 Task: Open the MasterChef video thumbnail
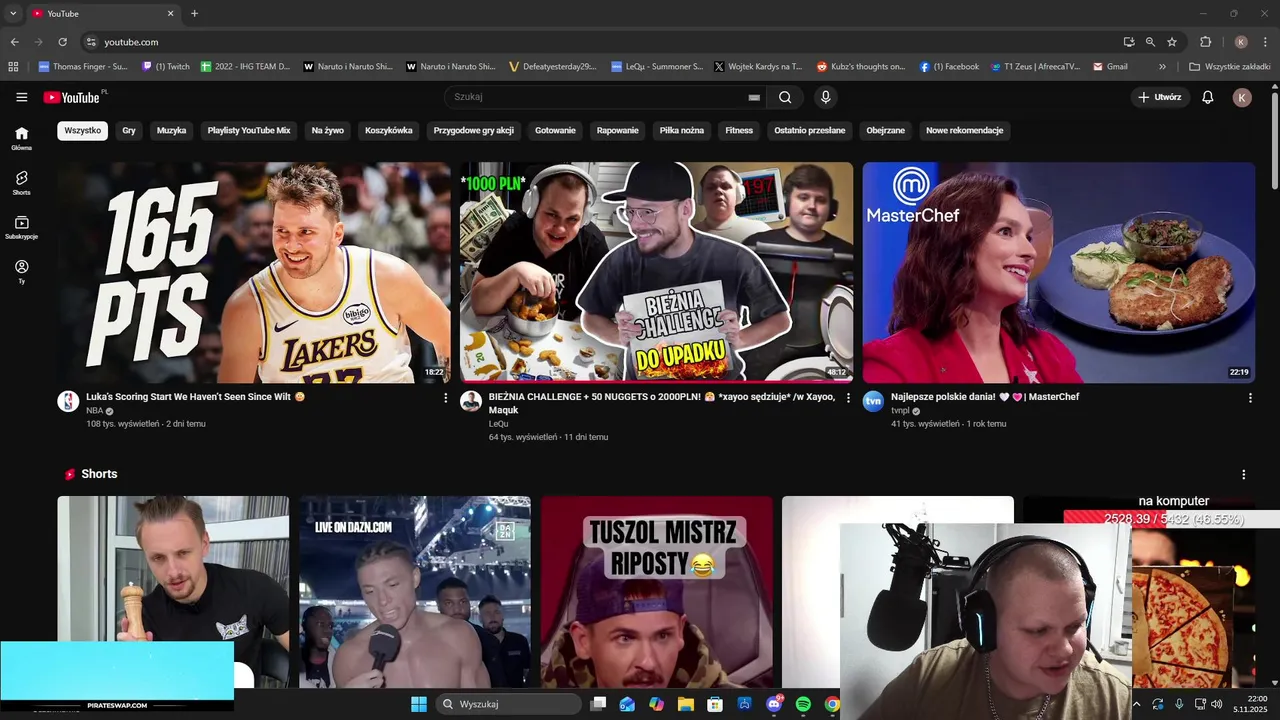(1059, 272)
